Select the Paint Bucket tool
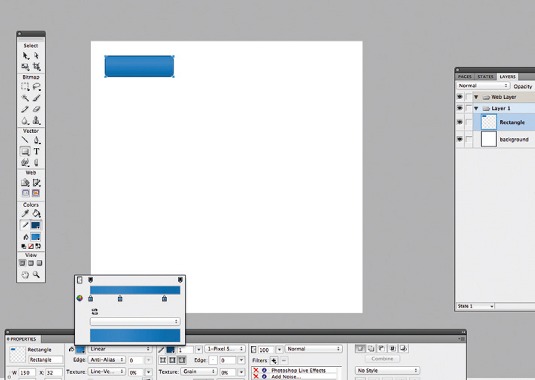The image size is (535, 380). pos(36,214)
